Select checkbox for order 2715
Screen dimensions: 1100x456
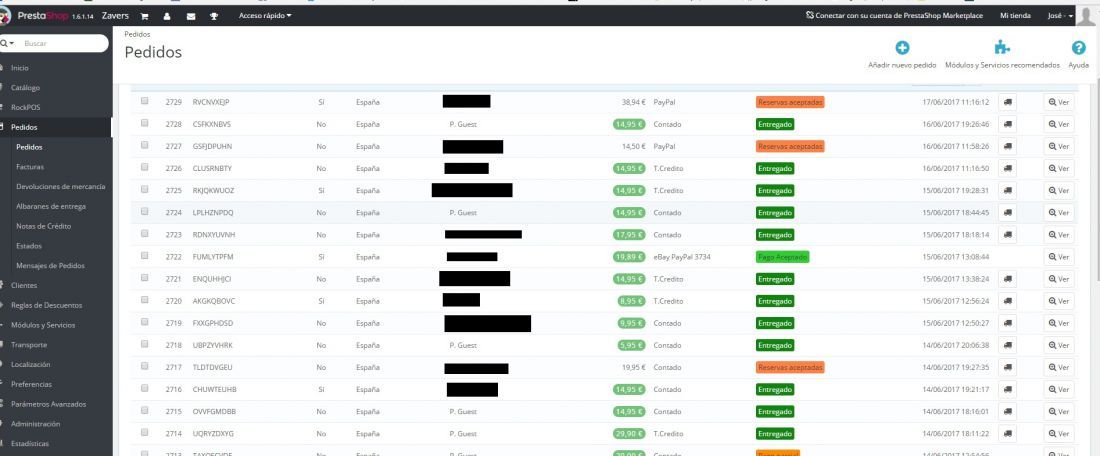(x=145, y=410)
